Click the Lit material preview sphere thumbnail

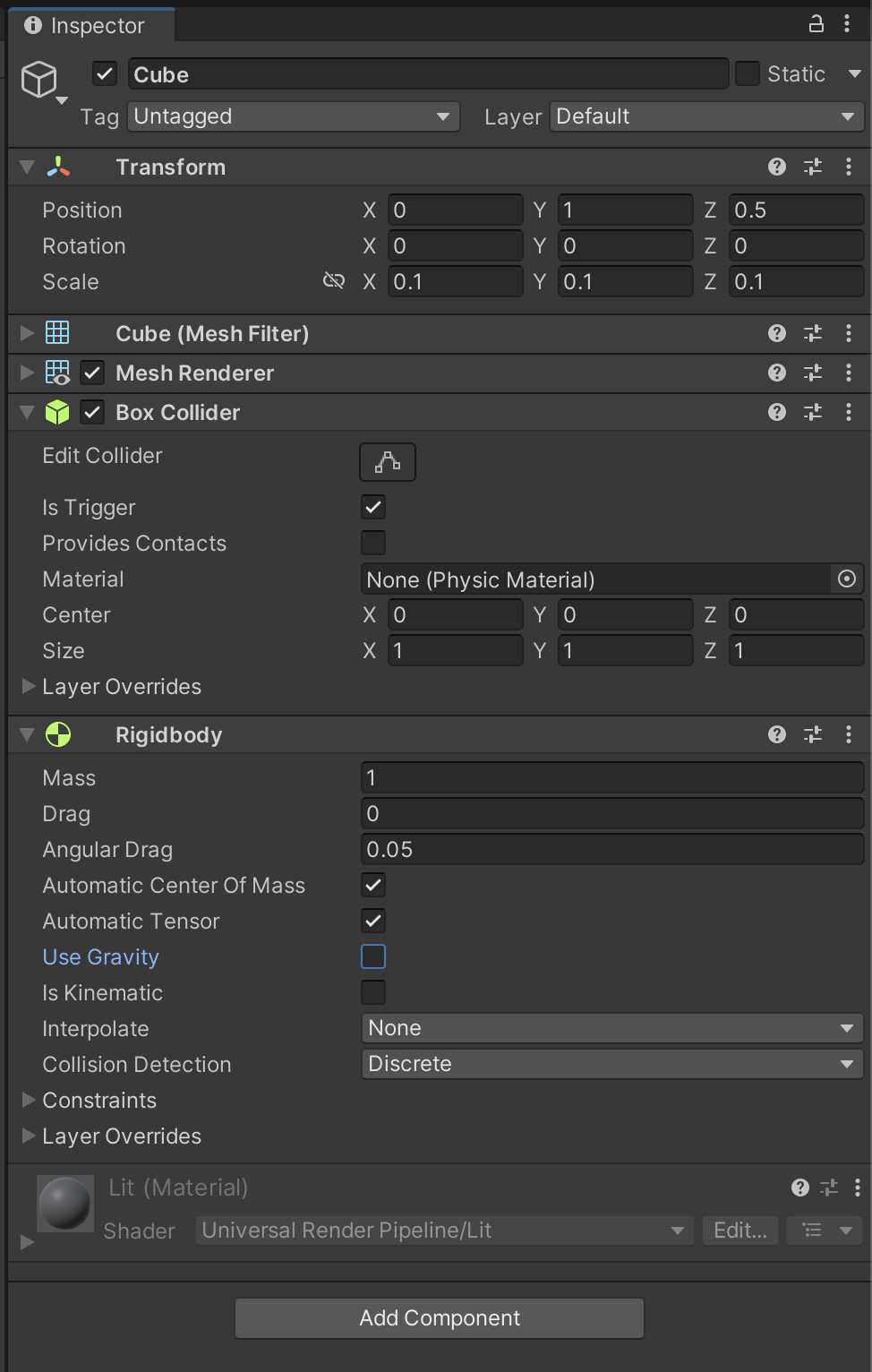65,1204
